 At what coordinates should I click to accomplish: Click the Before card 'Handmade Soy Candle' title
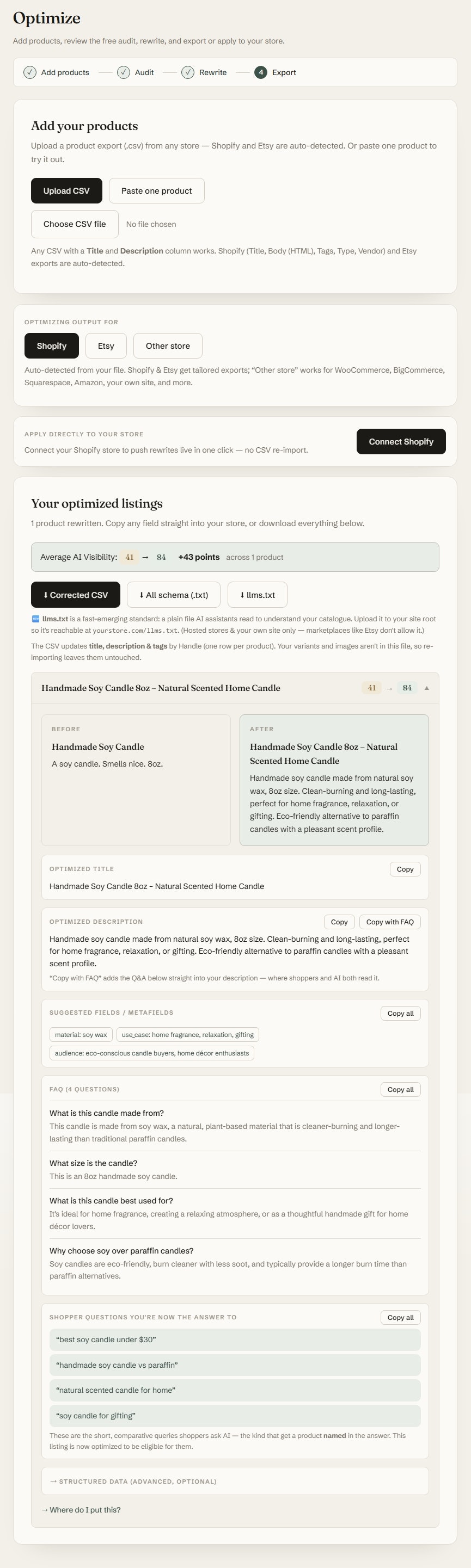pyautogui.click(x=98, y=747)
